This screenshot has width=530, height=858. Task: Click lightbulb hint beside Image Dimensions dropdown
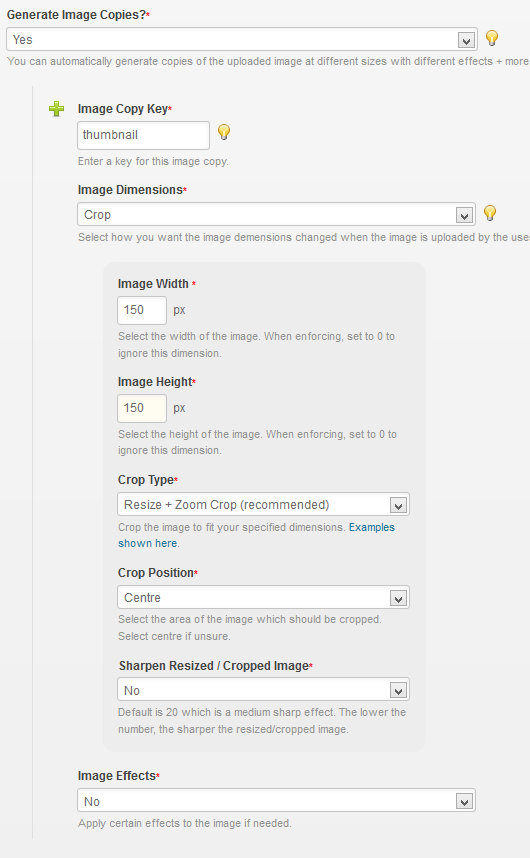490,213
